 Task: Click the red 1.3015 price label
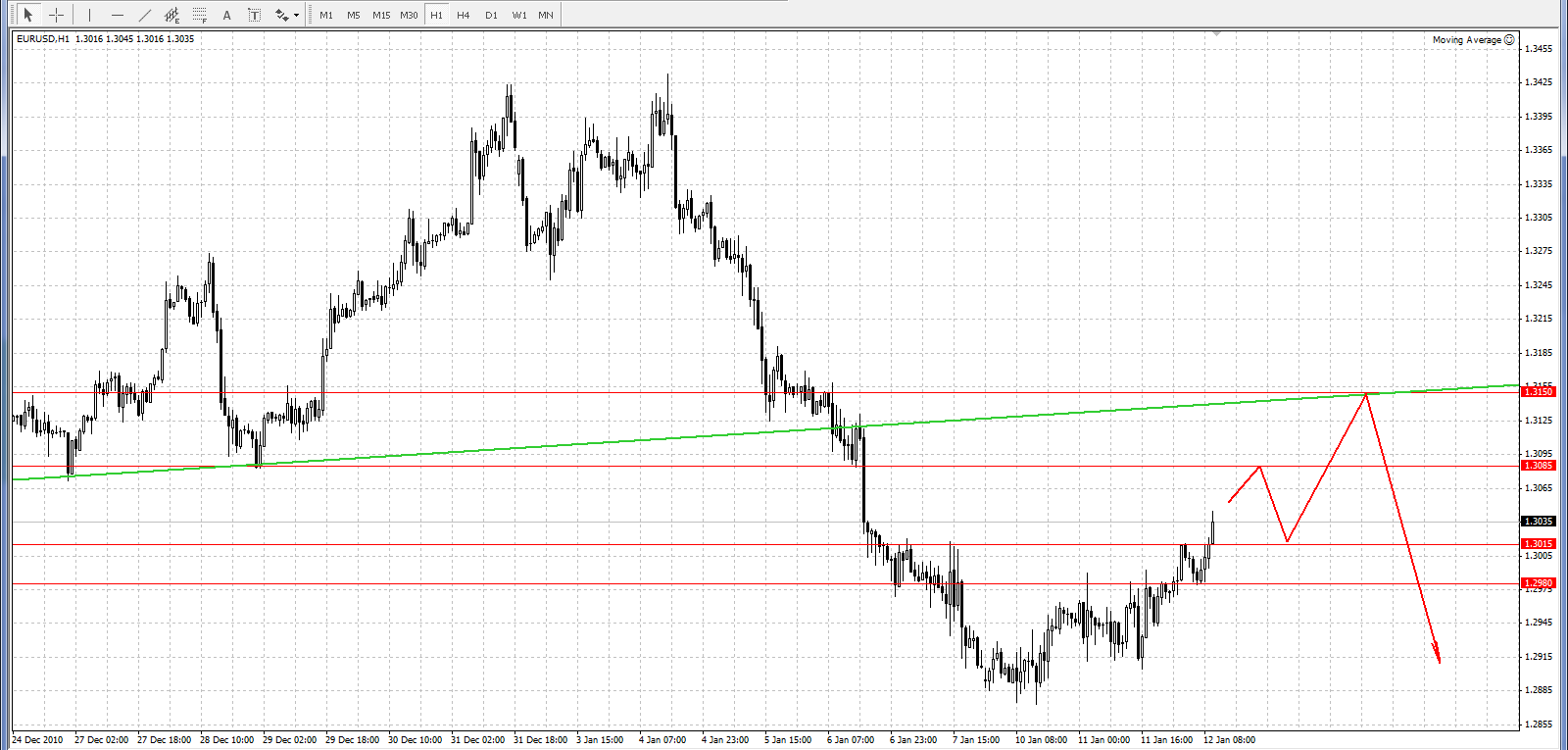(1538, 544)
